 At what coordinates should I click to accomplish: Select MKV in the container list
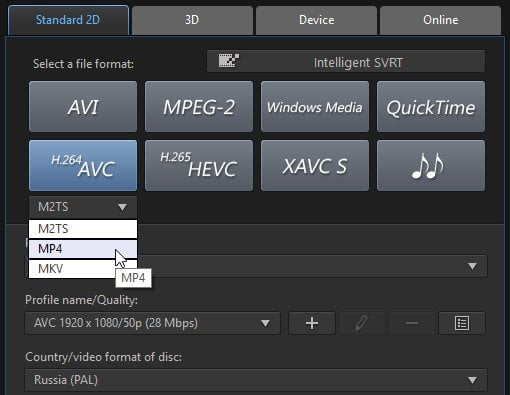83,269
